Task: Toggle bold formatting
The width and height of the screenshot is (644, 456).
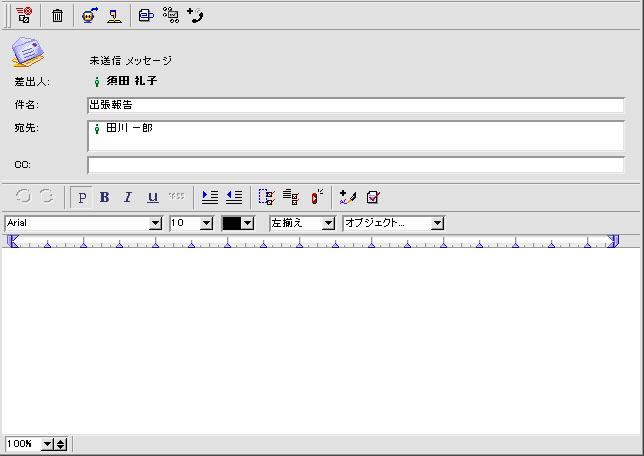Action: [104, 197]
